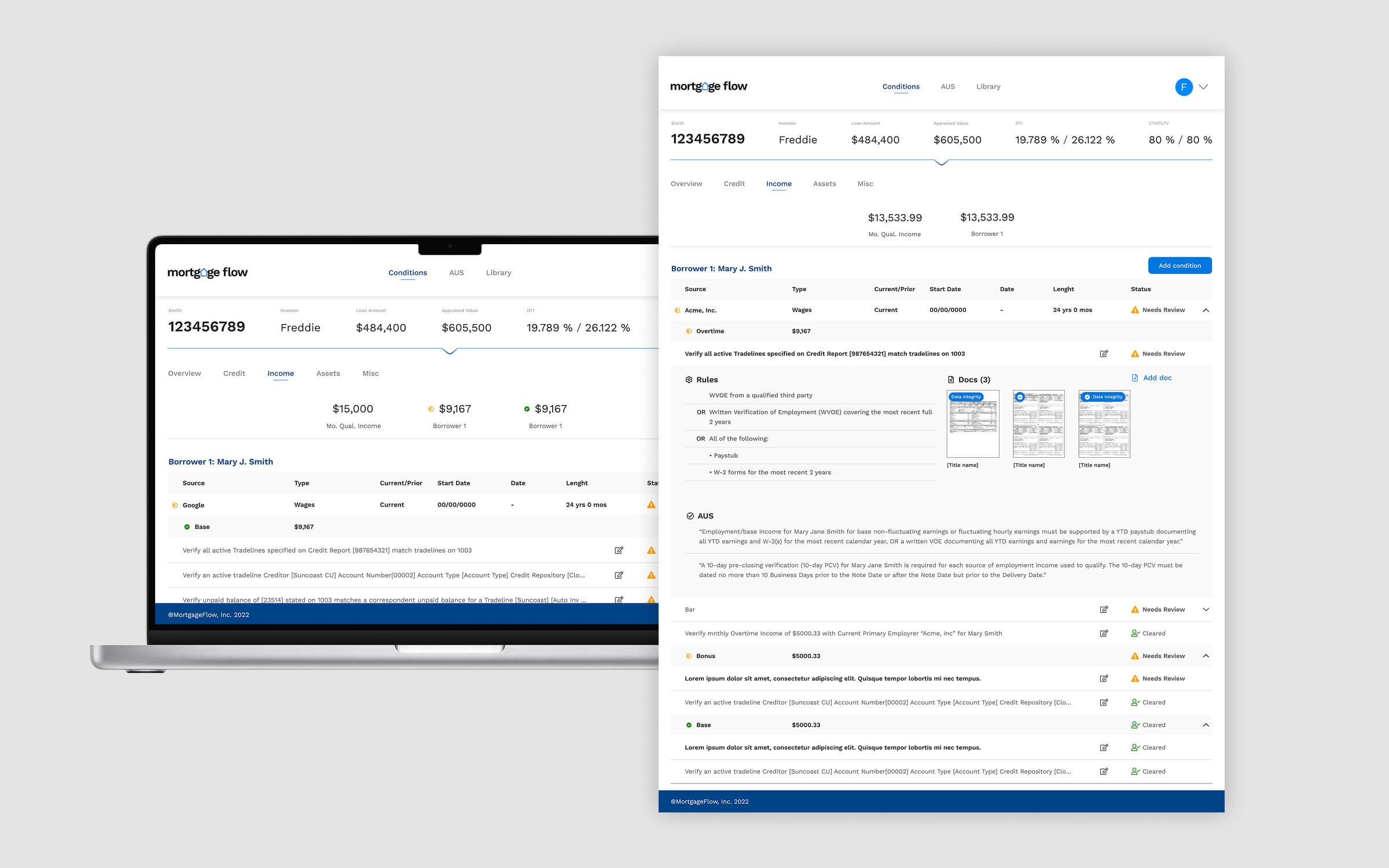Screen dimensions: 1389x868
Task: Click half-filled status circle beside Acme, Inc.
Action: [677, 310]
